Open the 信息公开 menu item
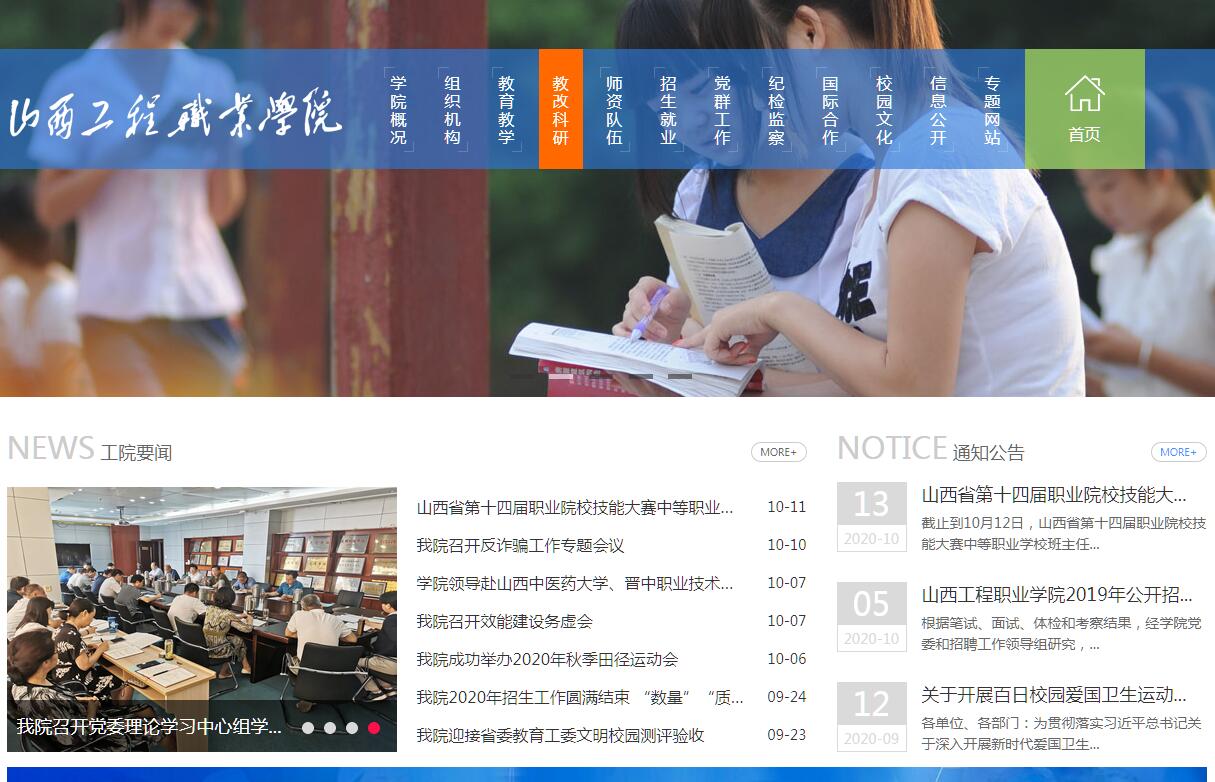The height and width of the screenshot is (782, 1215). [938, 110]
